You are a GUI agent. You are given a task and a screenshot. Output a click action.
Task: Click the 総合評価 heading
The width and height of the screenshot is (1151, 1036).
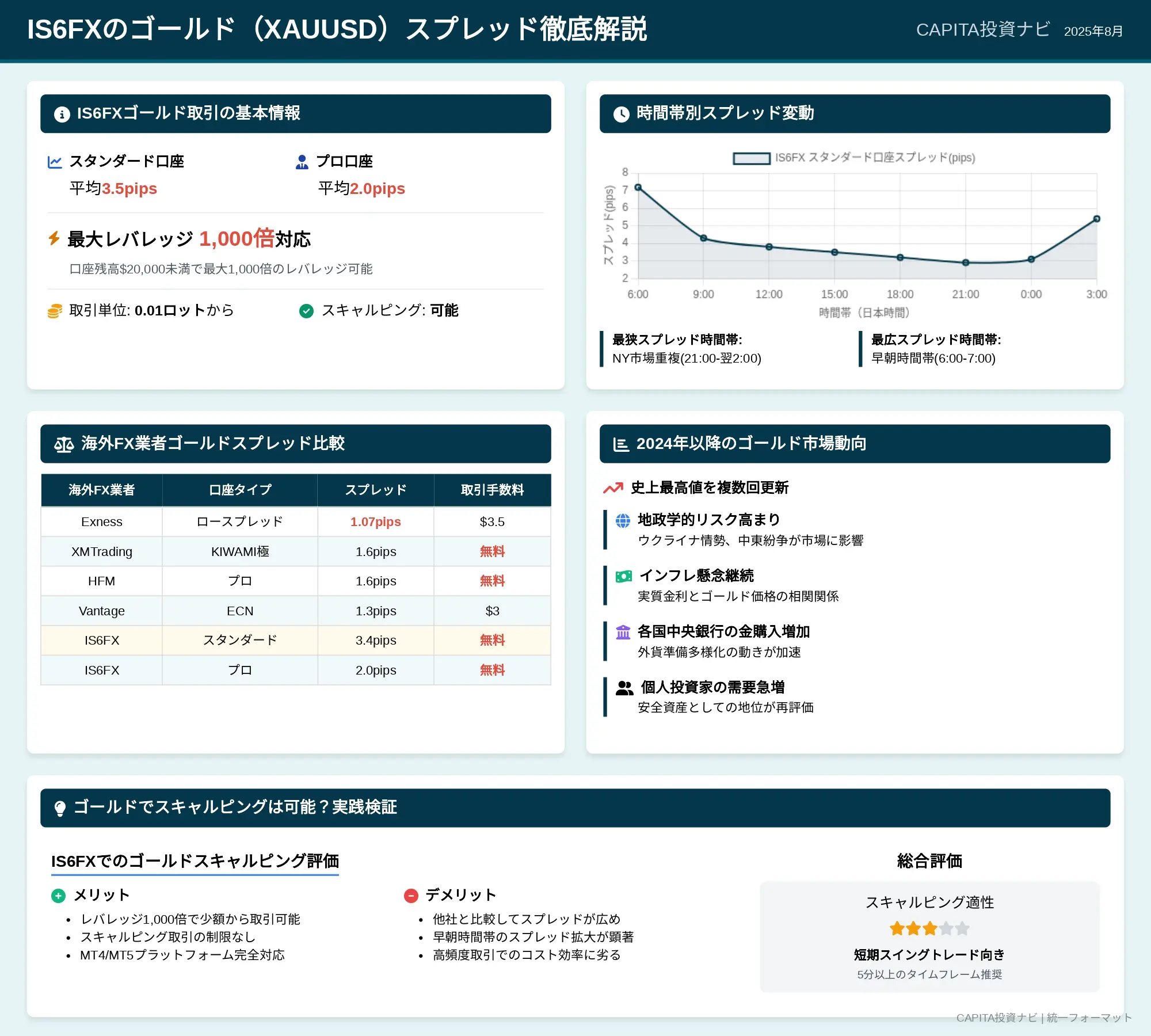pyautogui.click(x=929, y=861)
